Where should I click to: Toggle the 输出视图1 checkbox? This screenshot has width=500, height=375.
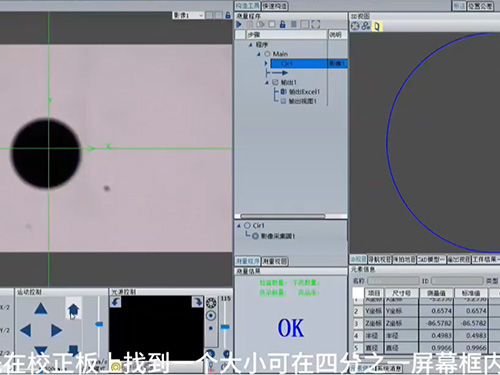tap(283, 101)
